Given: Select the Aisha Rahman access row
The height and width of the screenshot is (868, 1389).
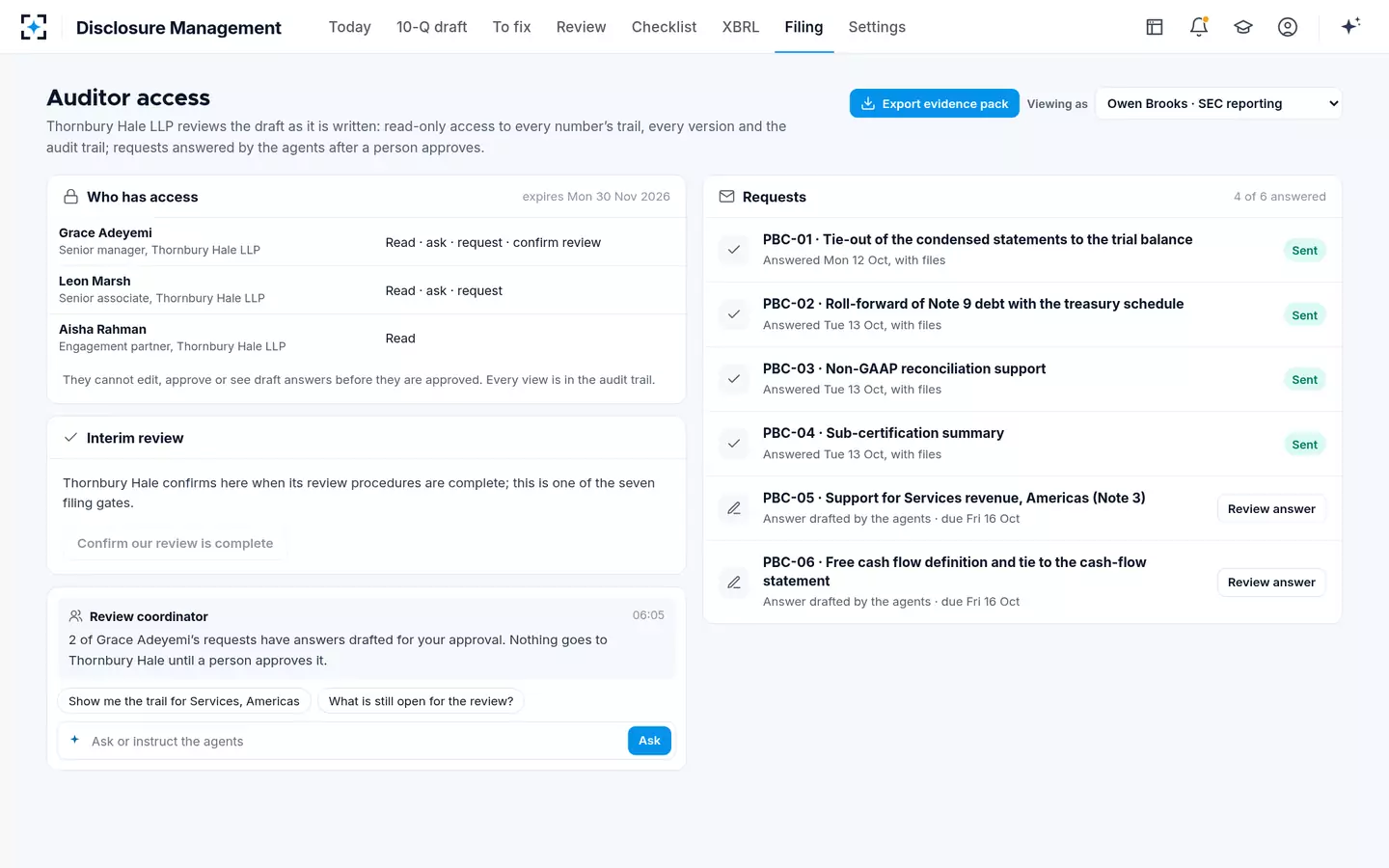Looking at the screenshot, I should (x=367, y=338).
